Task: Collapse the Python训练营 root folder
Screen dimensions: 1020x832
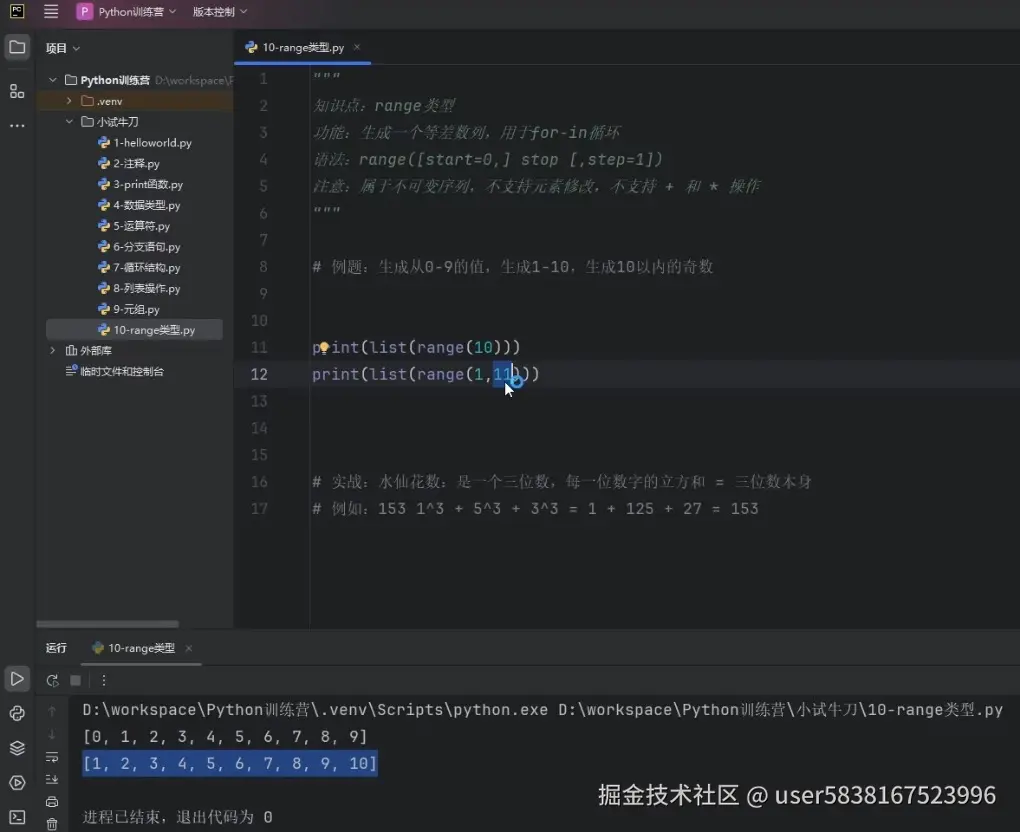Action: [53, 80]
